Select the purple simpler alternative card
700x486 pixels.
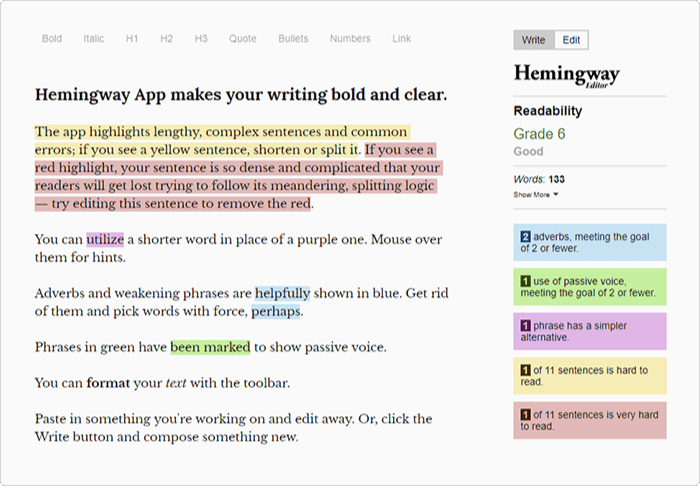[590, 331]
